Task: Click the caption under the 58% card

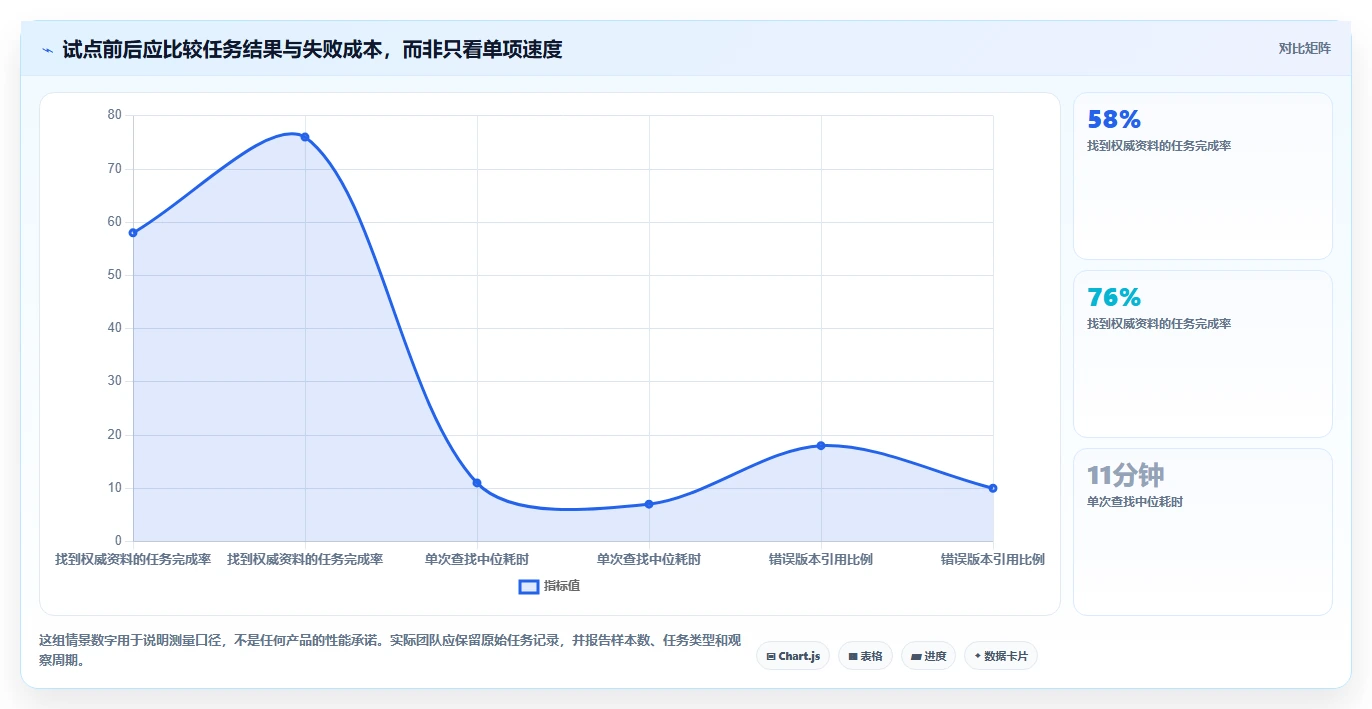Action: point(1159,146)
